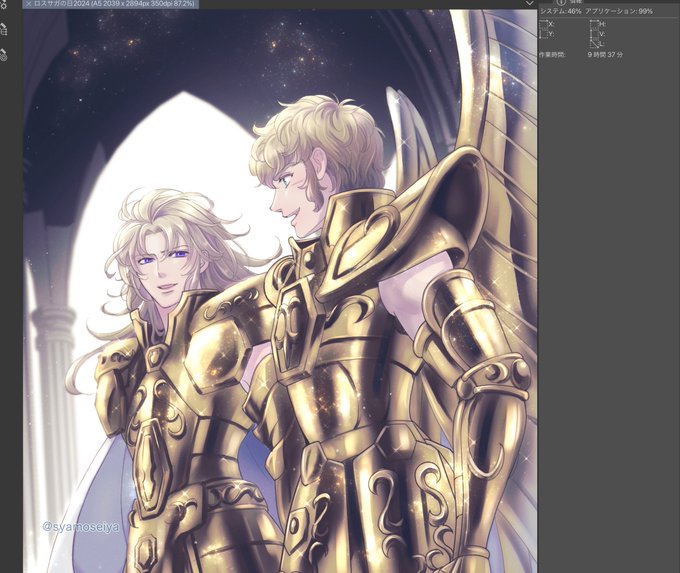
Task: Click the 作業時間 label
Action: tap(552, 55)
